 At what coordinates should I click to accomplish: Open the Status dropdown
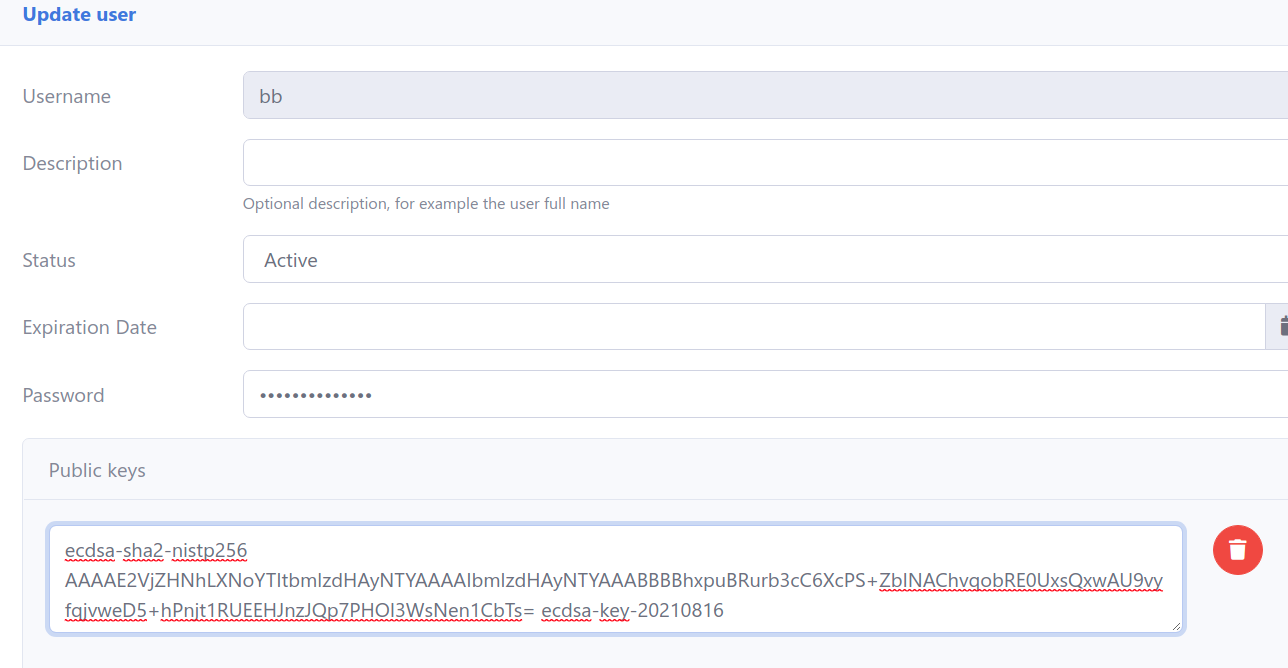coord(700,259)
